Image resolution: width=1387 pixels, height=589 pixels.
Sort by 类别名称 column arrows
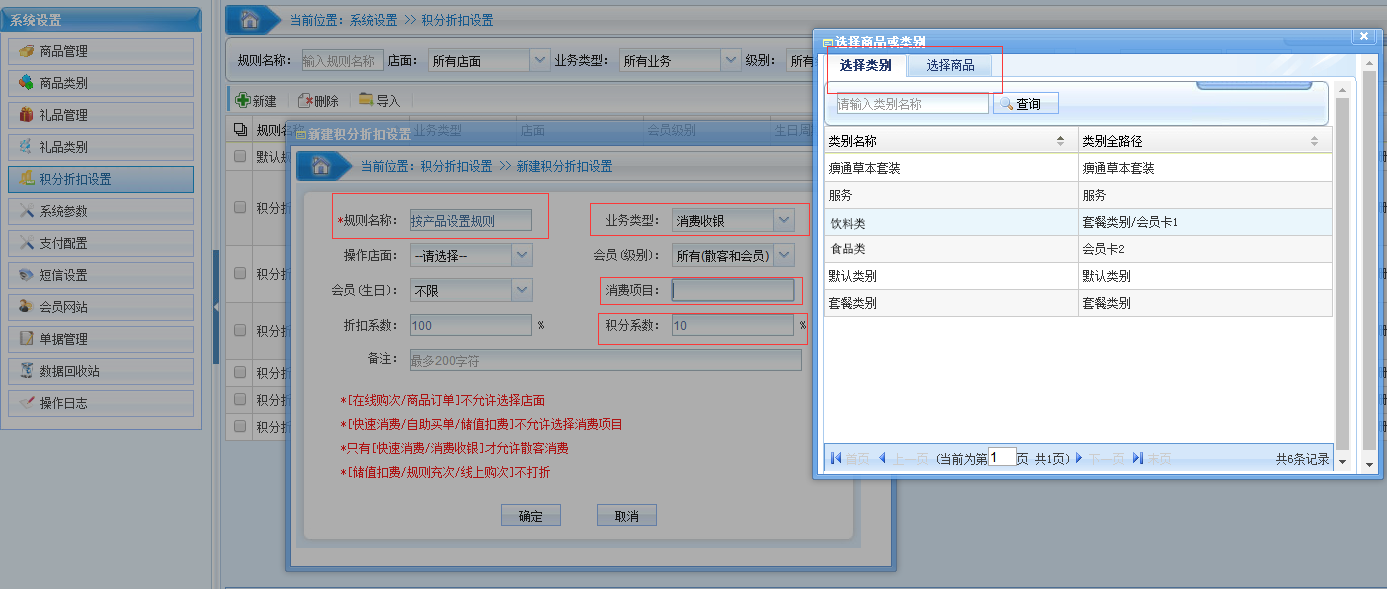coord(1060,142)
